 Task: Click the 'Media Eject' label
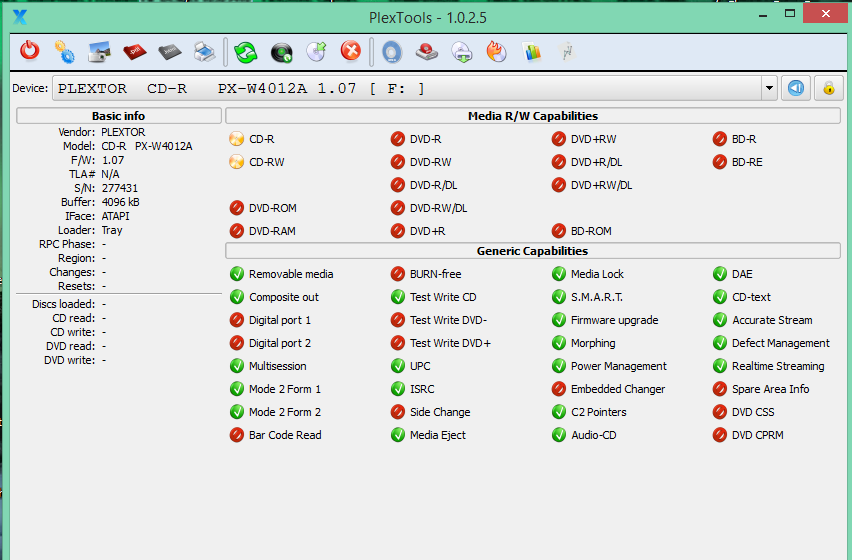click(438, 435)
